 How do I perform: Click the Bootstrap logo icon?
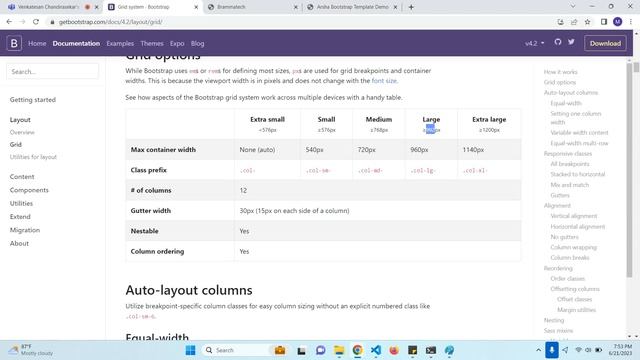pyautogui.click(x=14, y=43)
